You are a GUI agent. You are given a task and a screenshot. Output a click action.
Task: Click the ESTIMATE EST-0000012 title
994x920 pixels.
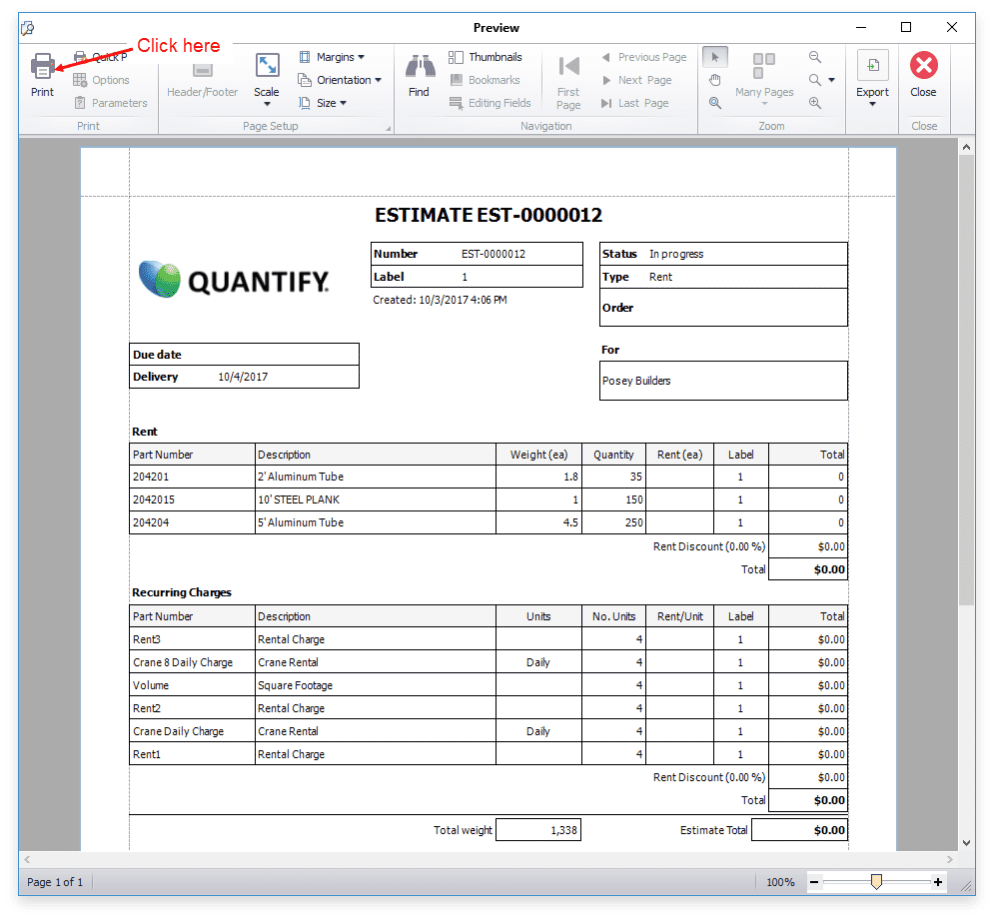[488, 215]
